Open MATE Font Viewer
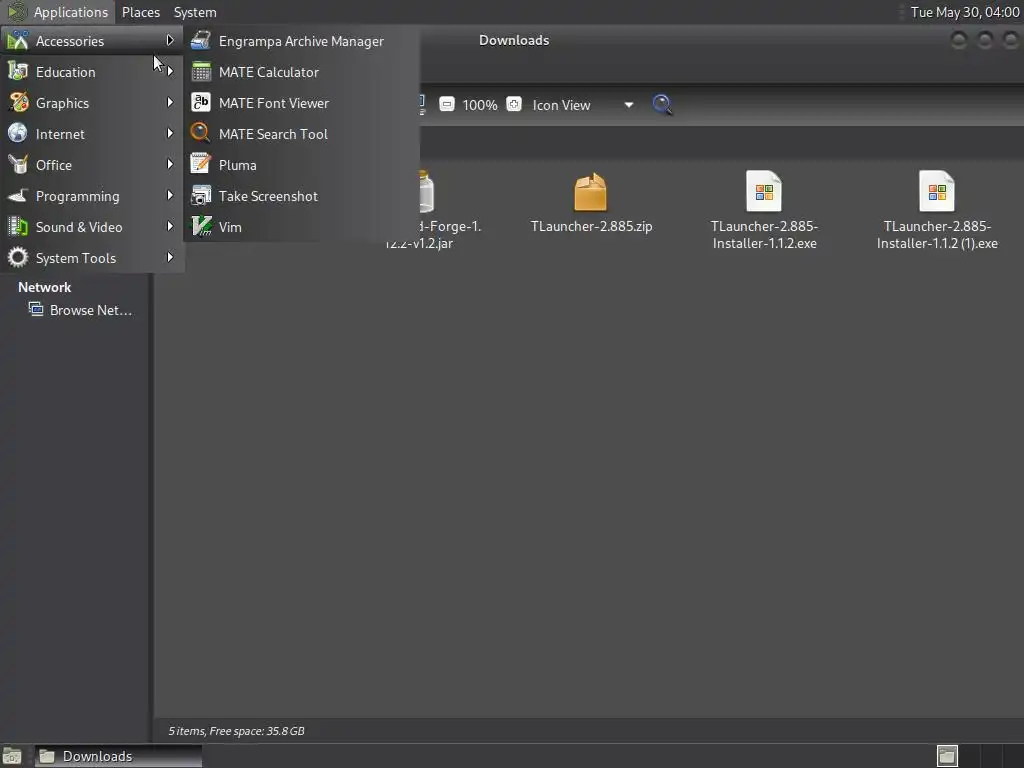Viewport: 1024px width, 768px height. [301, 103]
